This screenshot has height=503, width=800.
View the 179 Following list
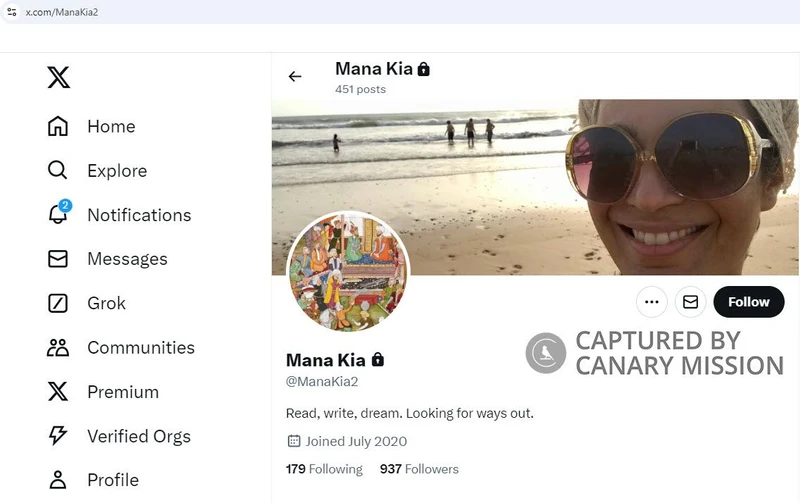click(x=324, y=469)
